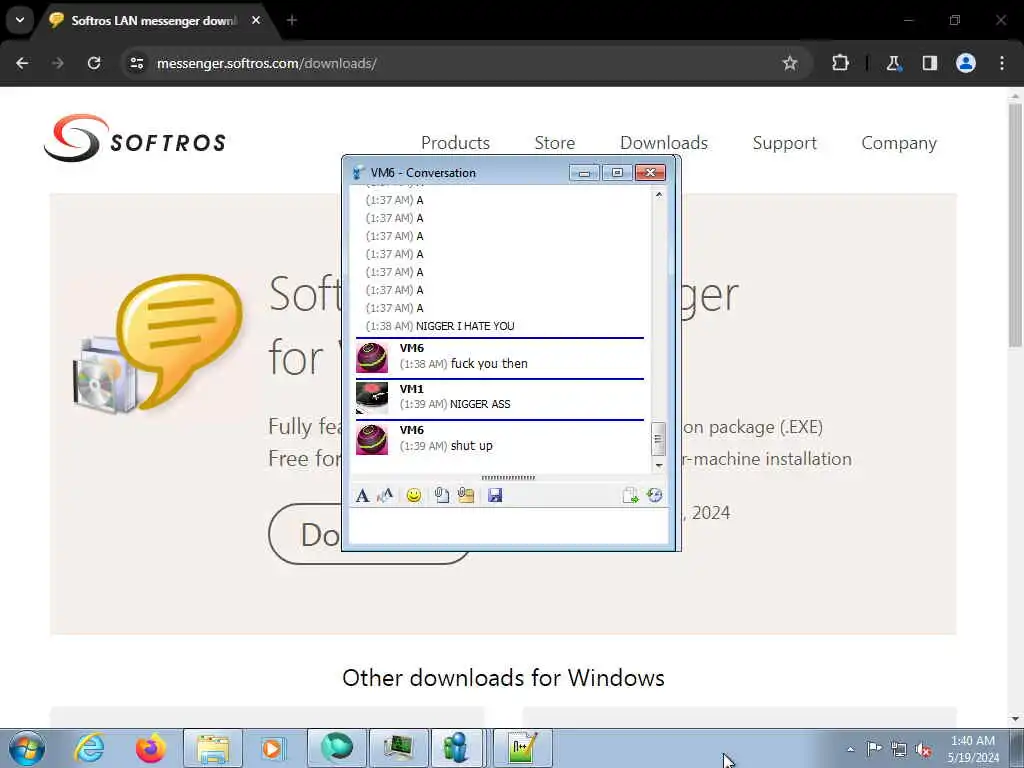Open Windows Media Player from the taskbar
The width and height of the screenshot is (1024, 768).
272,748
